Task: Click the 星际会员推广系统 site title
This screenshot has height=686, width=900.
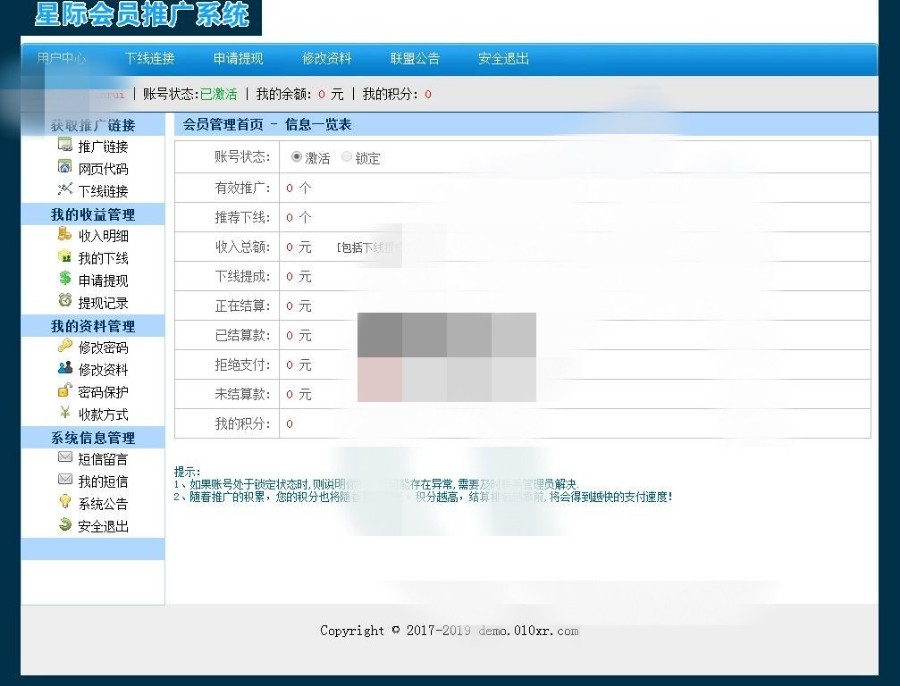Action: coord(142,14)
